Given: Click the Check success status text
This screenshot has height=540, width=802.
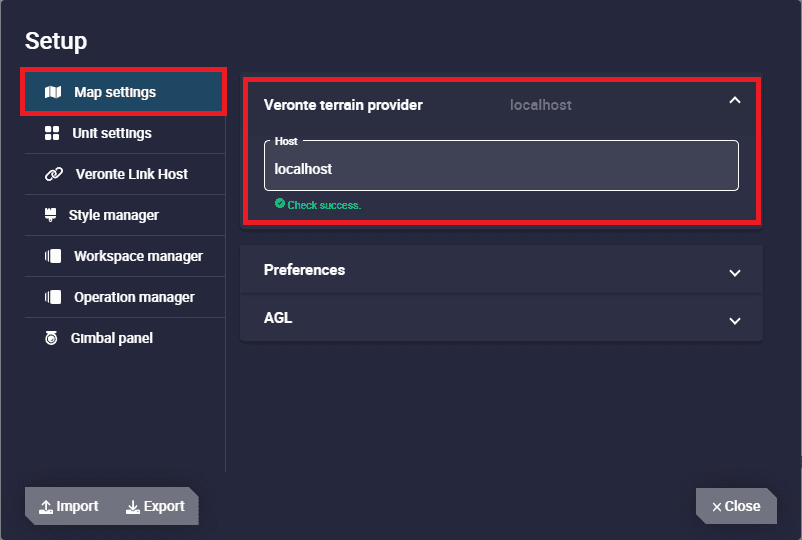Looking at the screenshot, I should (x=324, y=205).
